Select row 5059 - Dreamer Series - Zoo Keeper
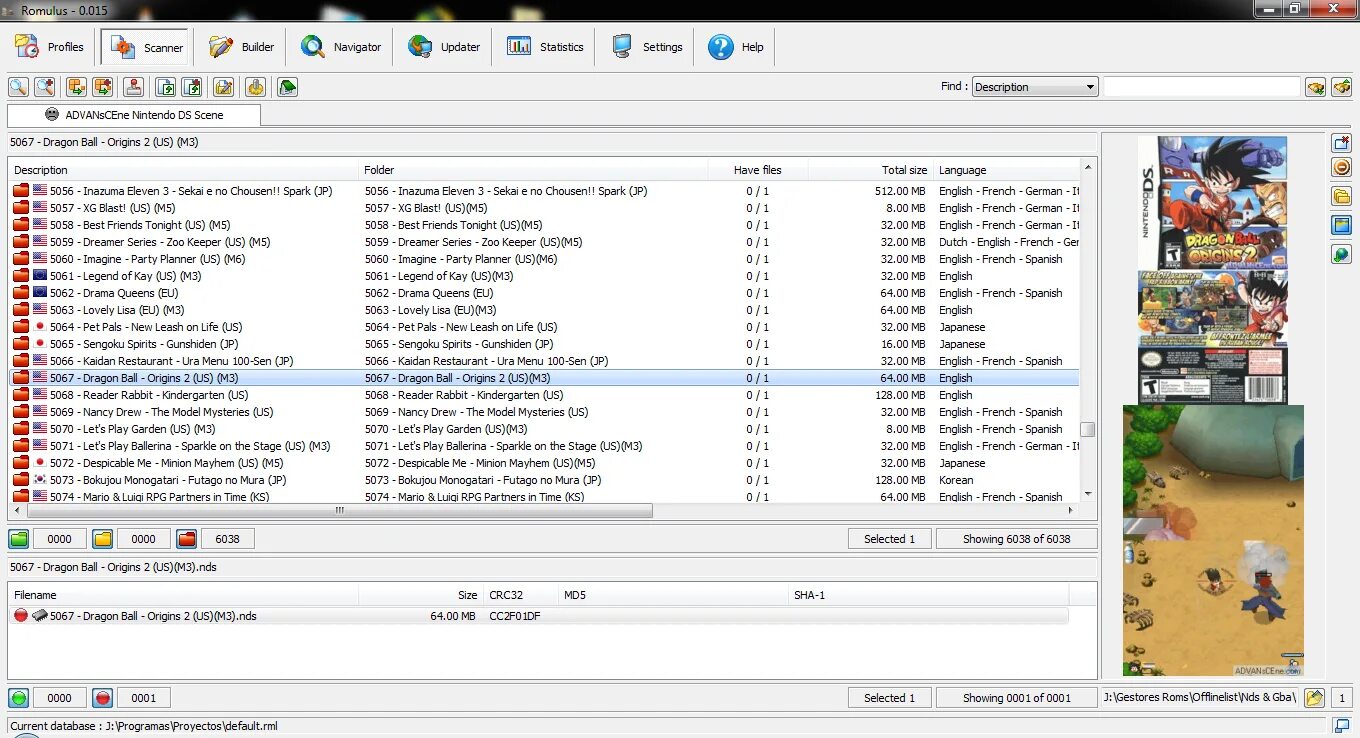Screen dimensions: 1360x738 tap(544, 242)
